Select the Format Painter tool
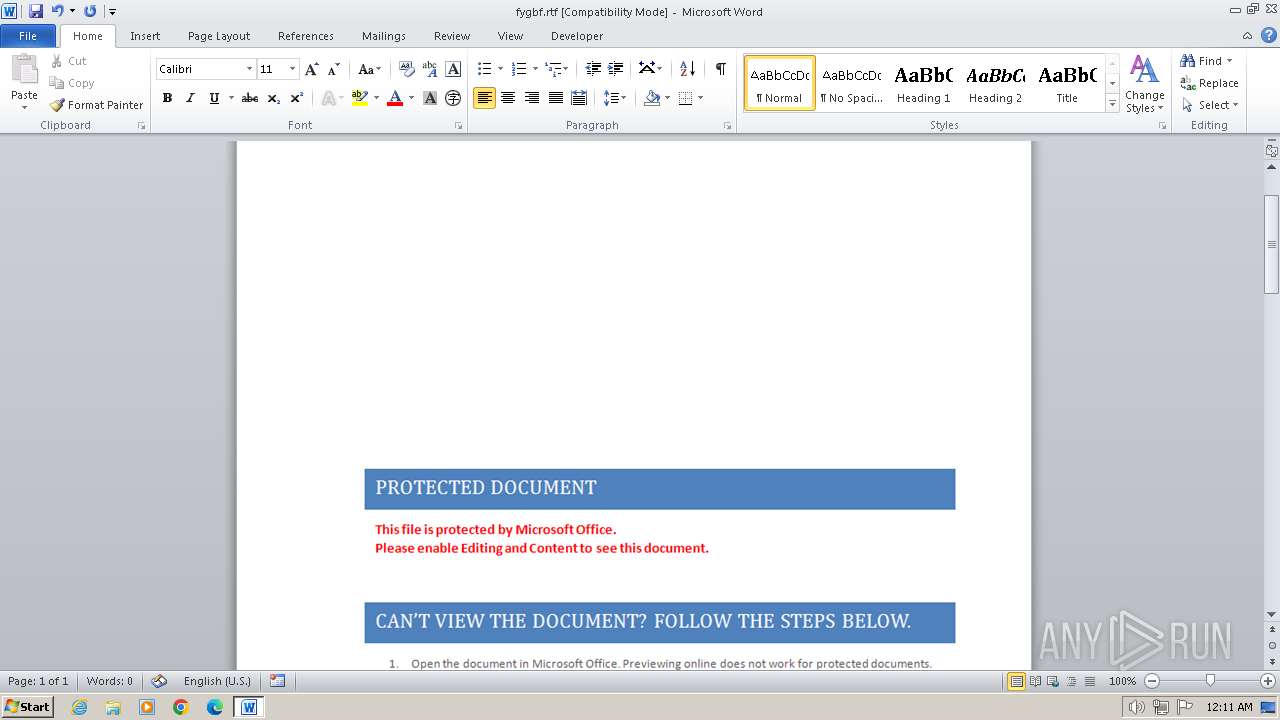Viewport: 1280px width, 720px height. point(97,105)
